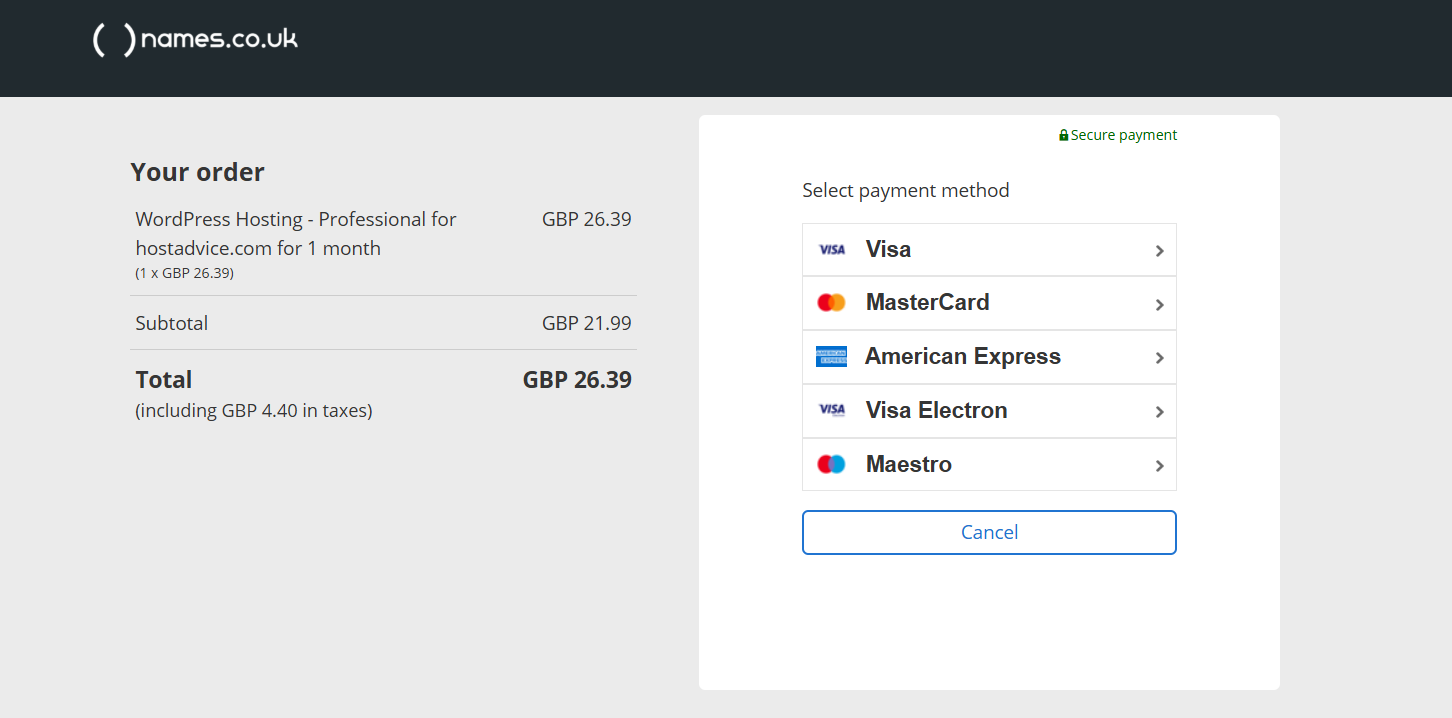Screen dimensions: 1452x718
Task: Click the 'including GBP 4.40 in taxes' note
Action: click(x=254, y=411)
